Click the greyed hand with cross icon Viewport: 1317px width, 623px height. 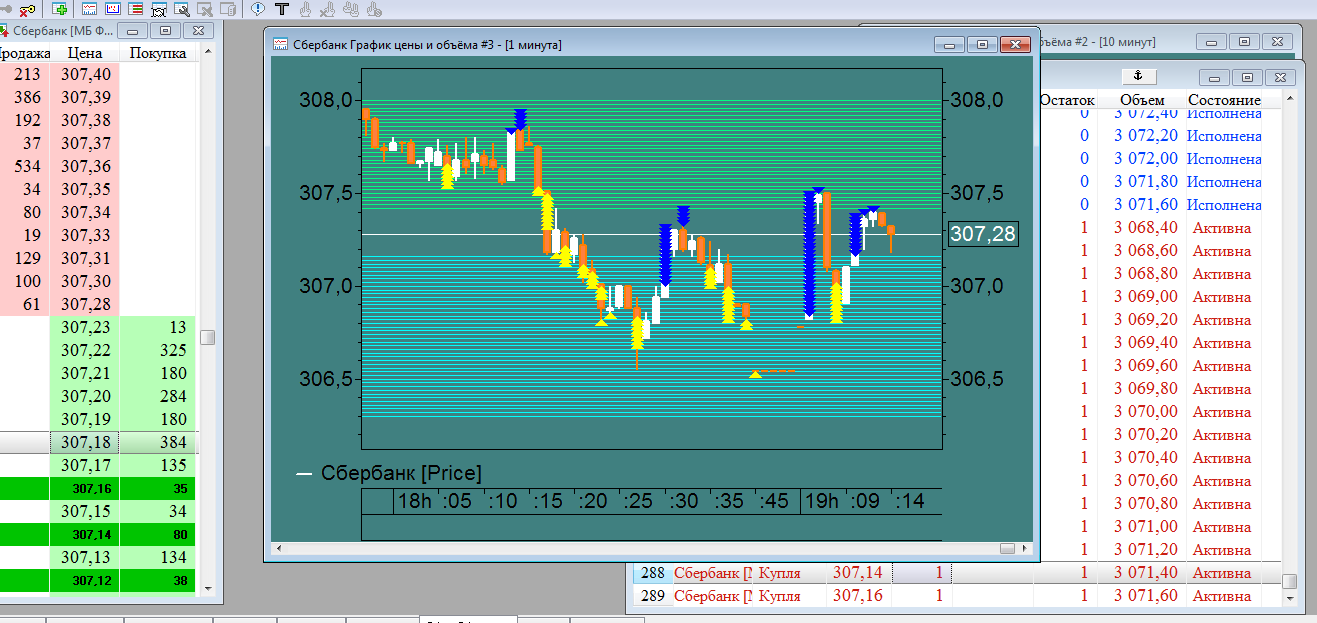(x=327, y=9)
